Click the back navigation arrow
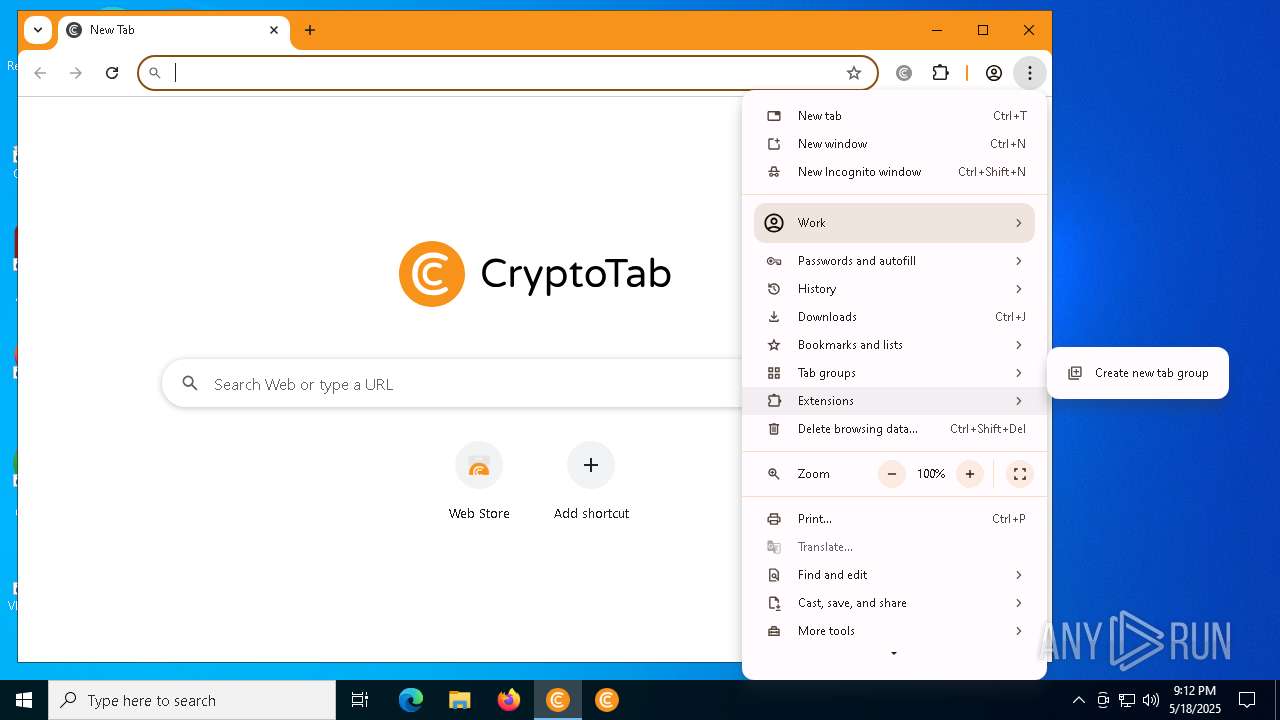Viewport: 1280px width, 720px height. click(40, 73)
